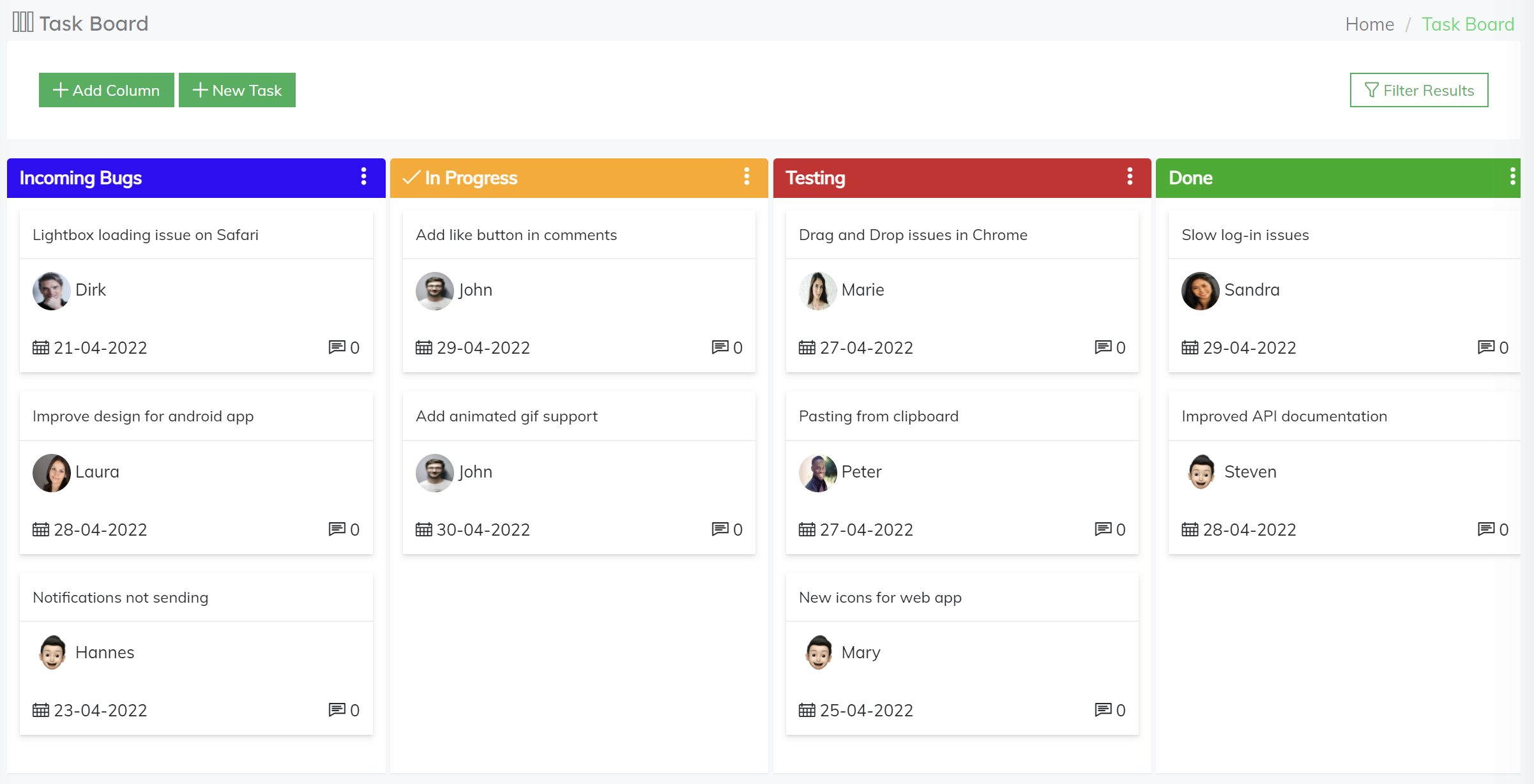Open the Incoming Bugs column options menu
The height and width of the screenshot is (784, 1534).
tap(365, 177)
